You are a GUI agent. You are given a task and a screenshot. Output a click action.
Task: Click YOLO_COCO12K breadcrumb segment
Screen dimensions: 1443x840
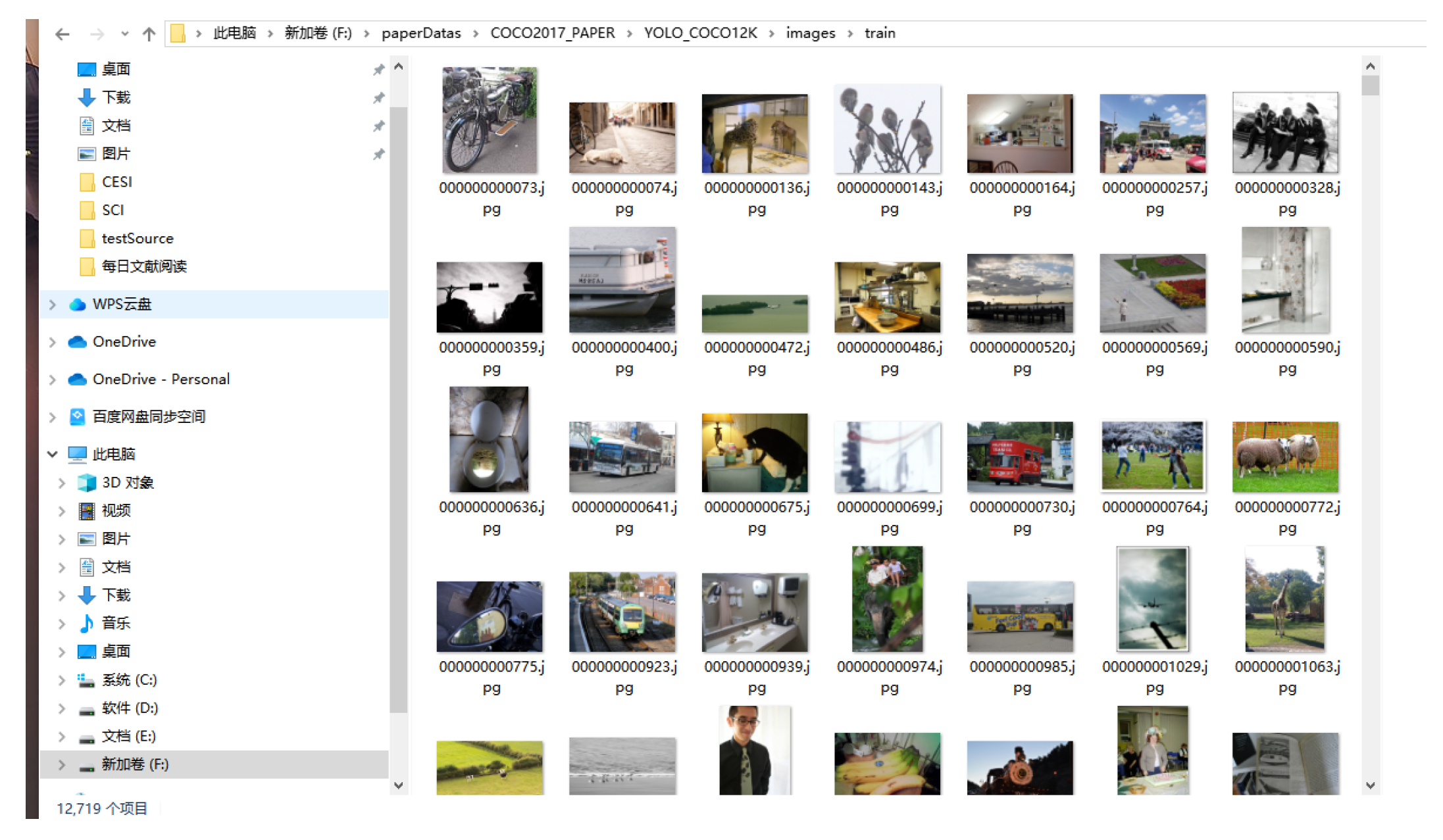coord(700,33)
